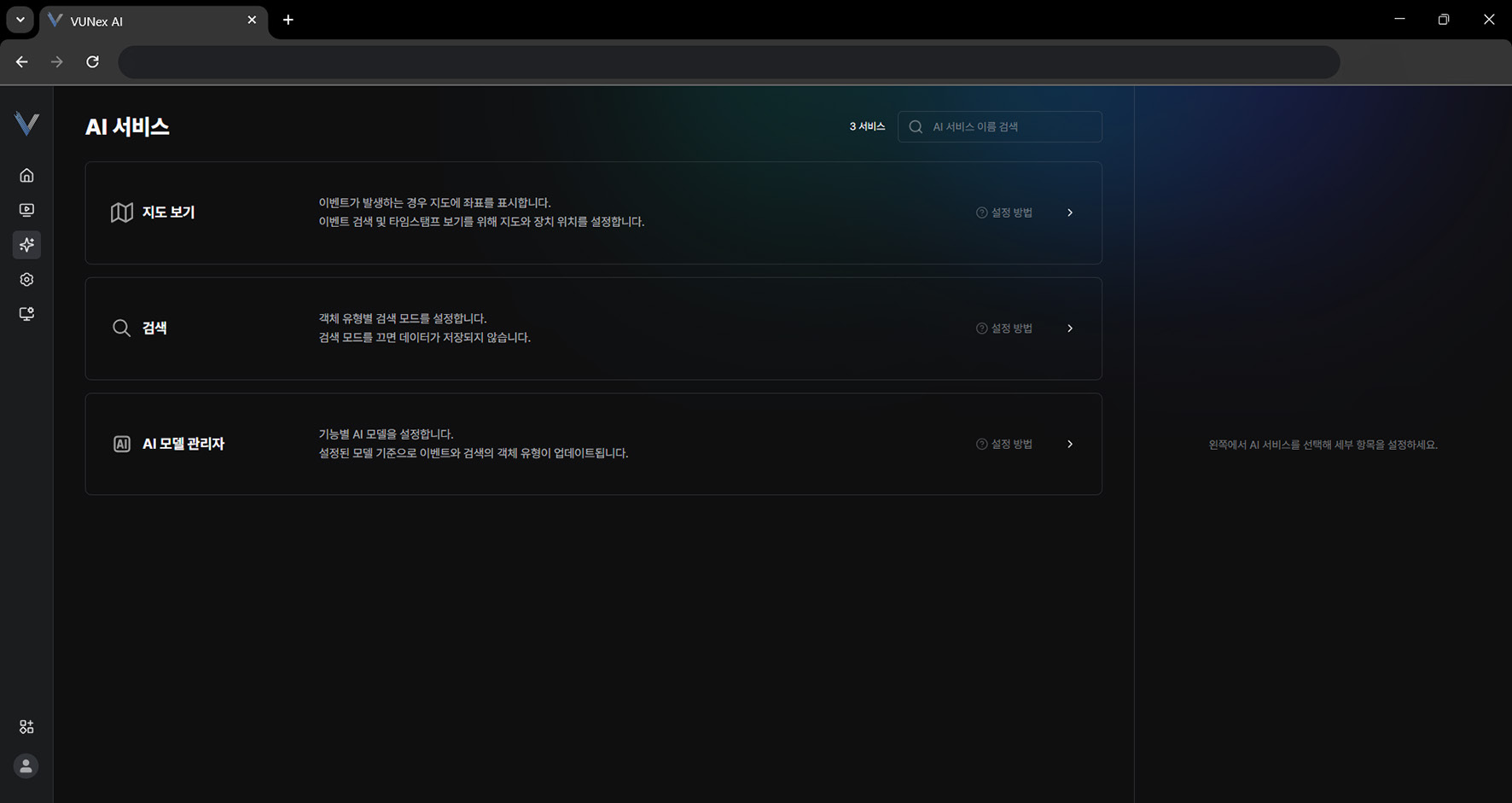Screen dimensions: 1512x803
Task: Open 설정 방법 help for 지도 보기
Action: point(1004,212)
